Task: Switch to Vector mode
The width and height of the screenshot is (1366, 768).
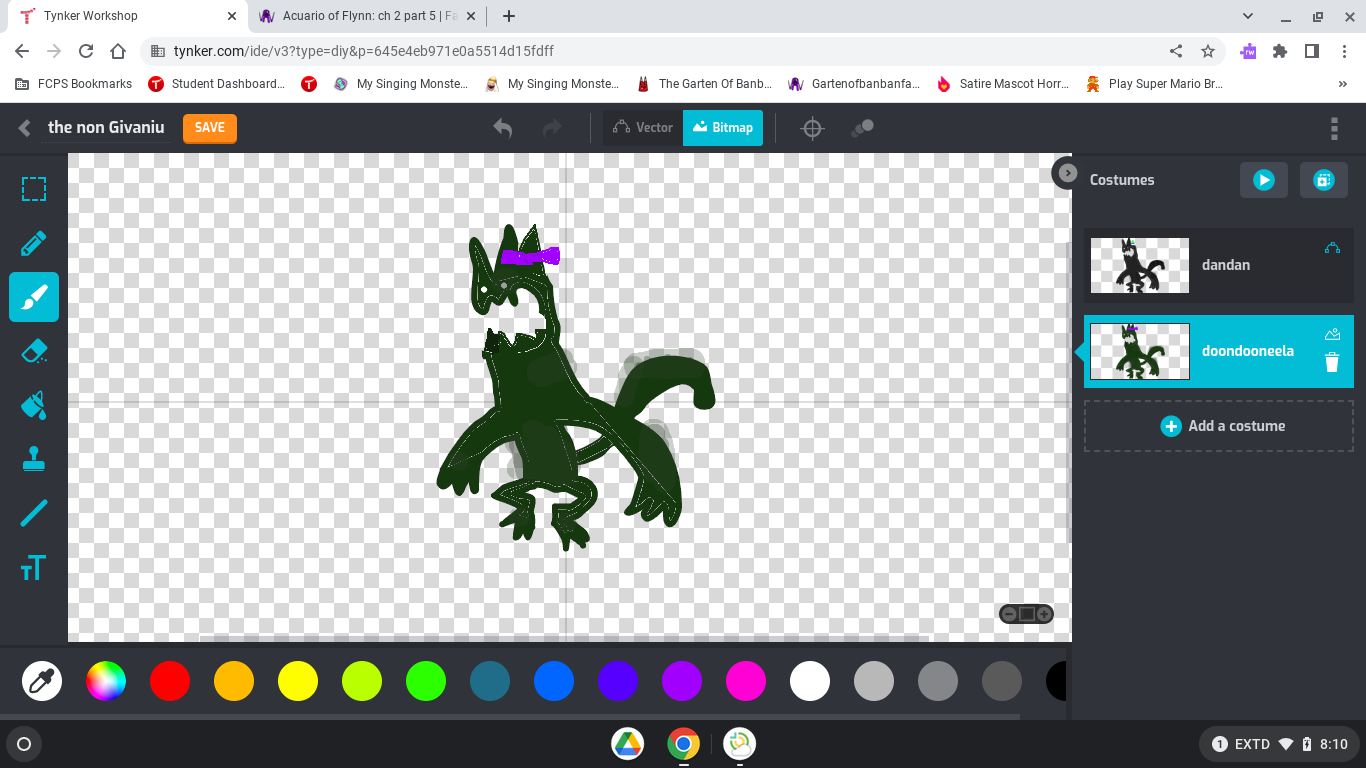Action: coord(643,127)
